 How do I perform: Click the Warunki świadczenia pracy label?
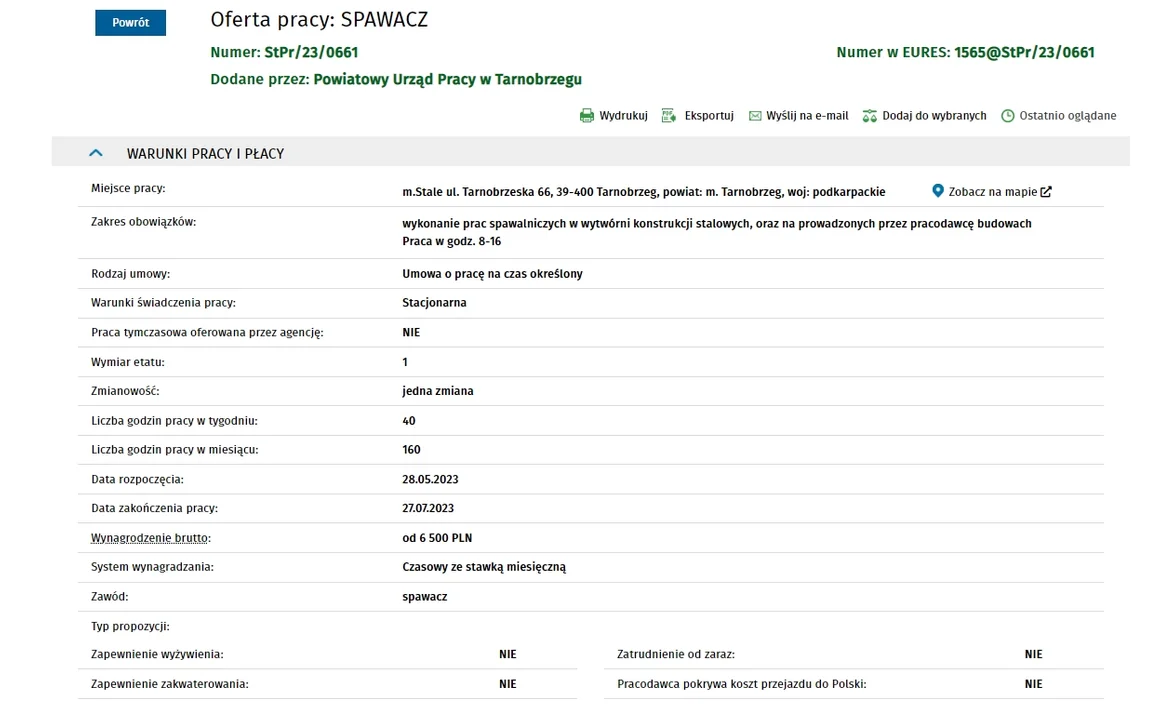click(163, 303)
